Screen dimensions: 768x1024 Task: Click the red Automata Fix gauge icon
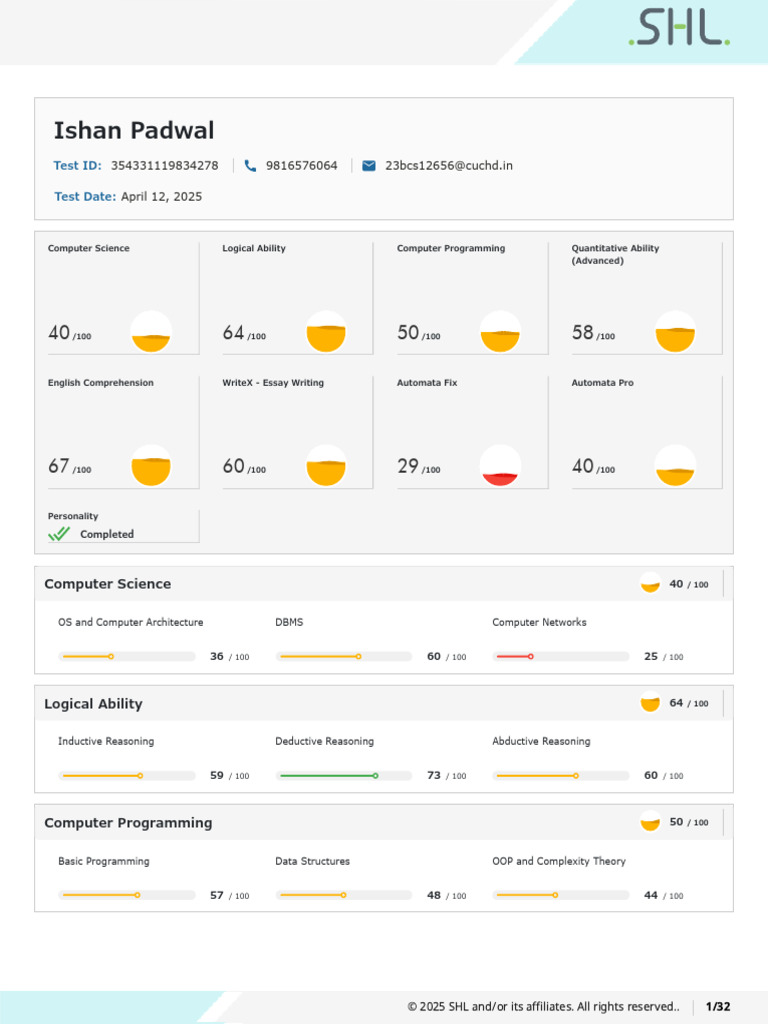coord(500,466)
